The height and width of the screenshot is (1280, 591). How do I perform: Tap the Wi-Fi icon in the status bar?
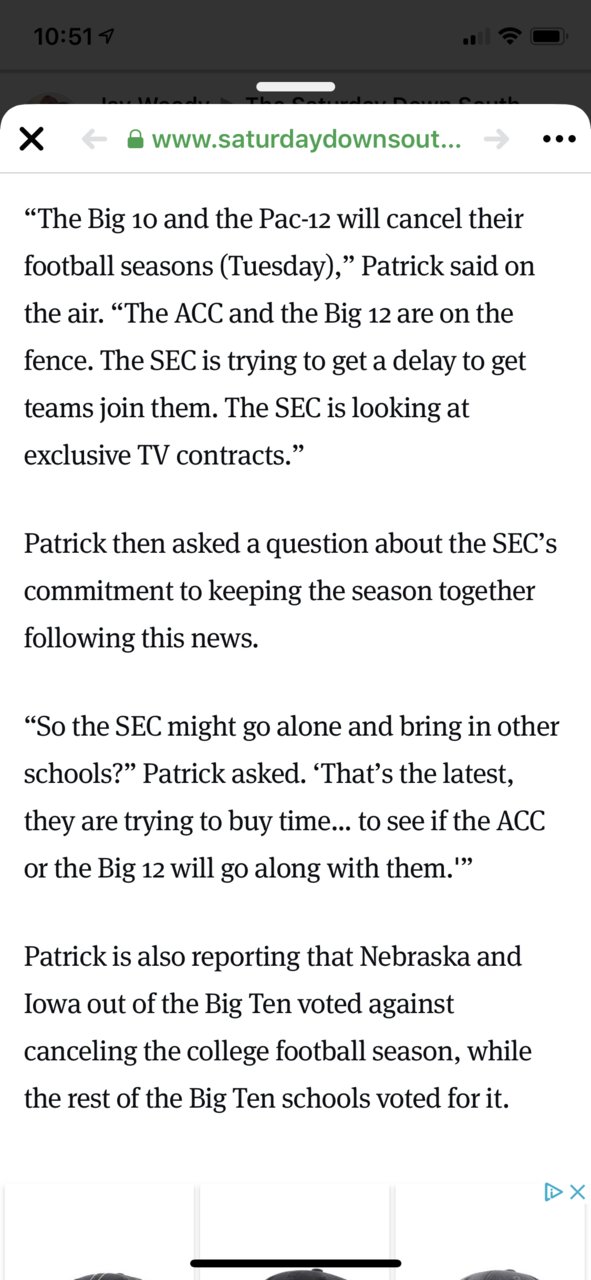point(511,37)
